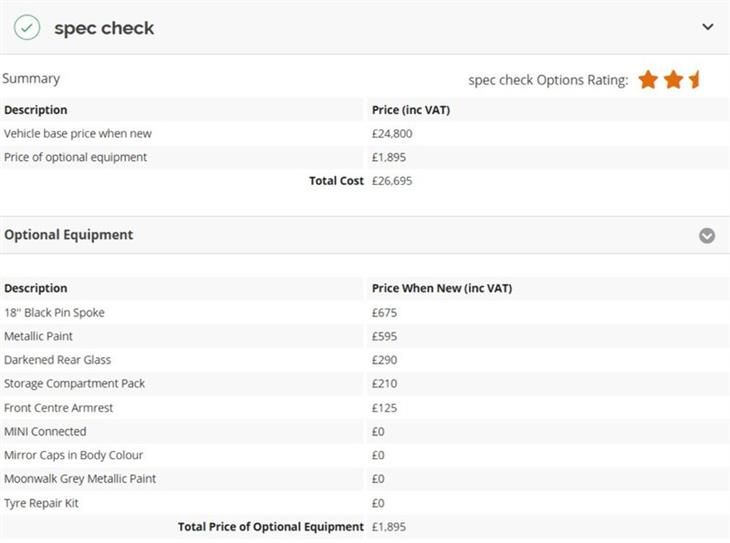Screen dimensions: 730x543
Task: Click the Tyre Repair Kit entry
Action: (41, 503)
